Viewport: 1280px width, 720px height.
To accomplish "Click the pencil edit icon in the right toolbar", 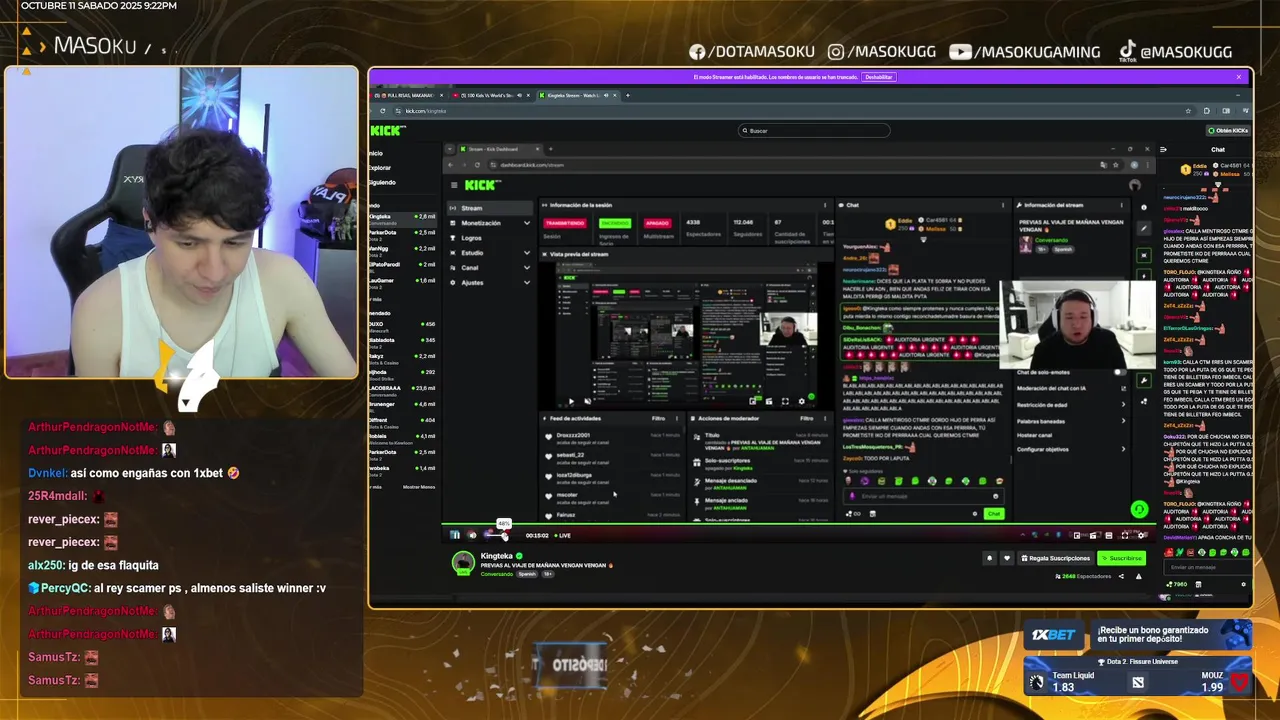I will (x=1144, y=229).
